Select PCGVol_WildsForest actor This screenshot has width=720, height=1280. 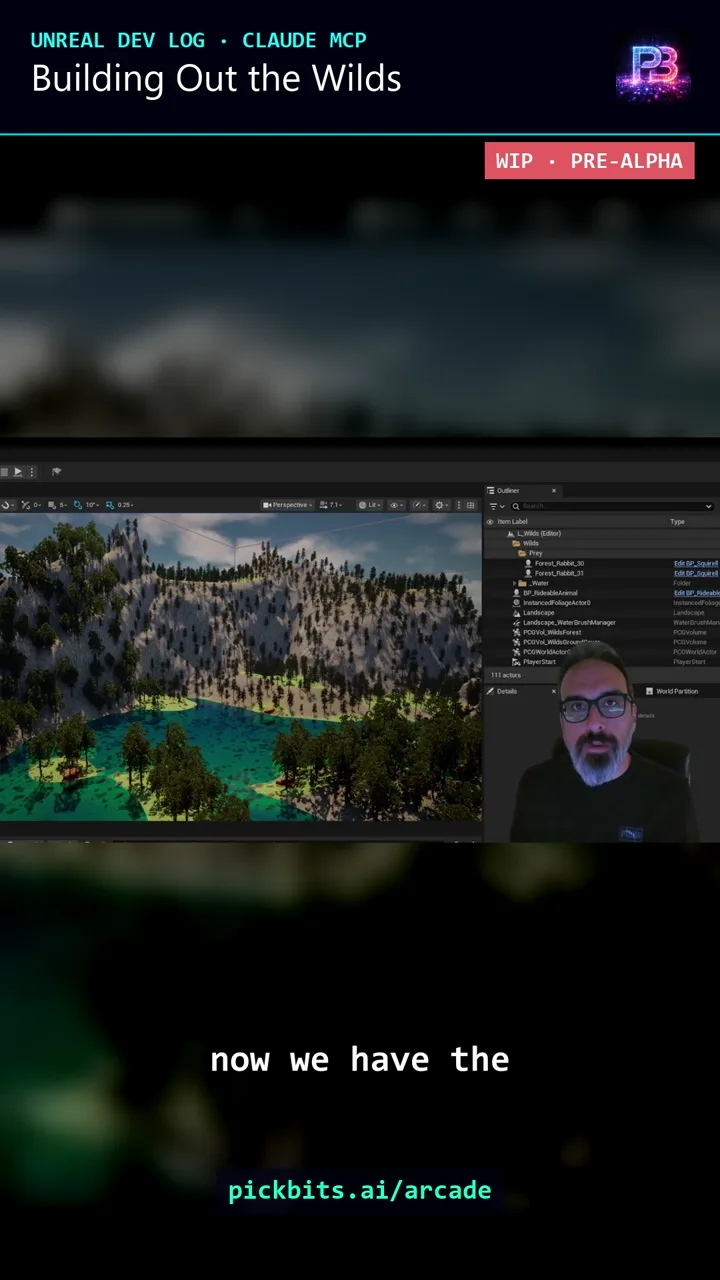pos(602,632)
